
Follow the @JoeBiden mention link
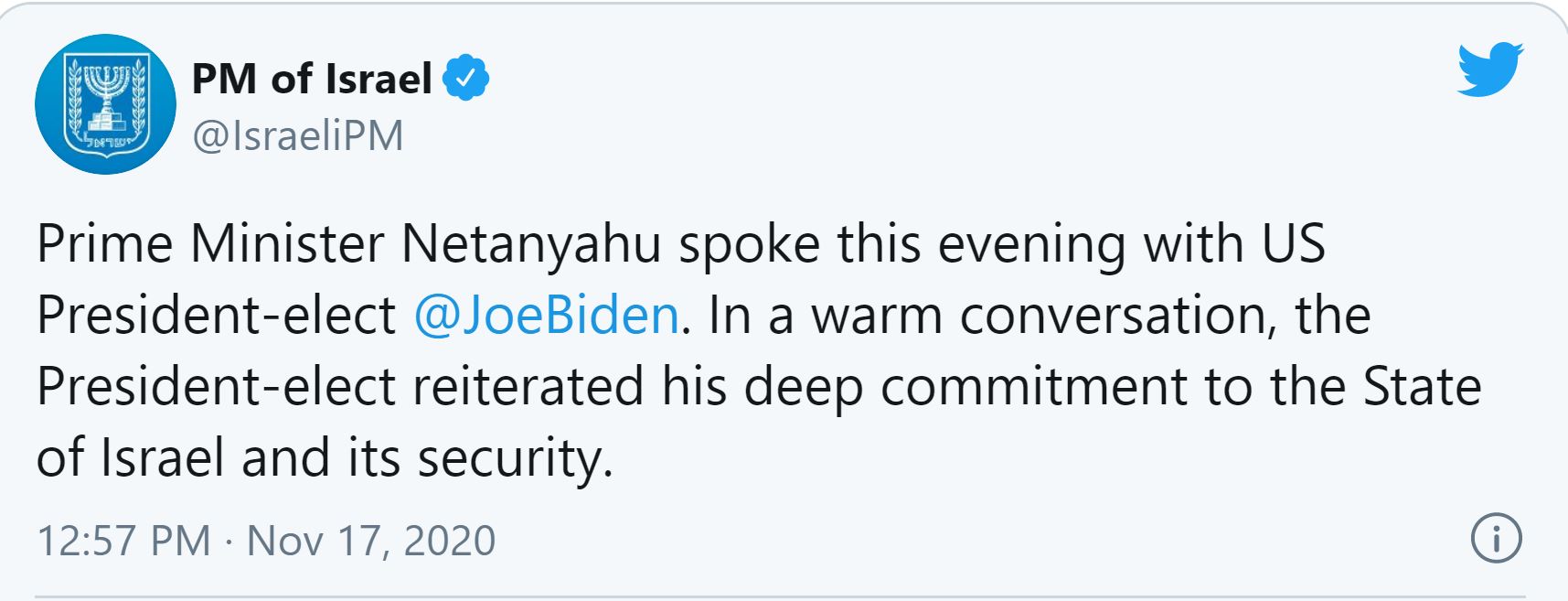[547, 316]
